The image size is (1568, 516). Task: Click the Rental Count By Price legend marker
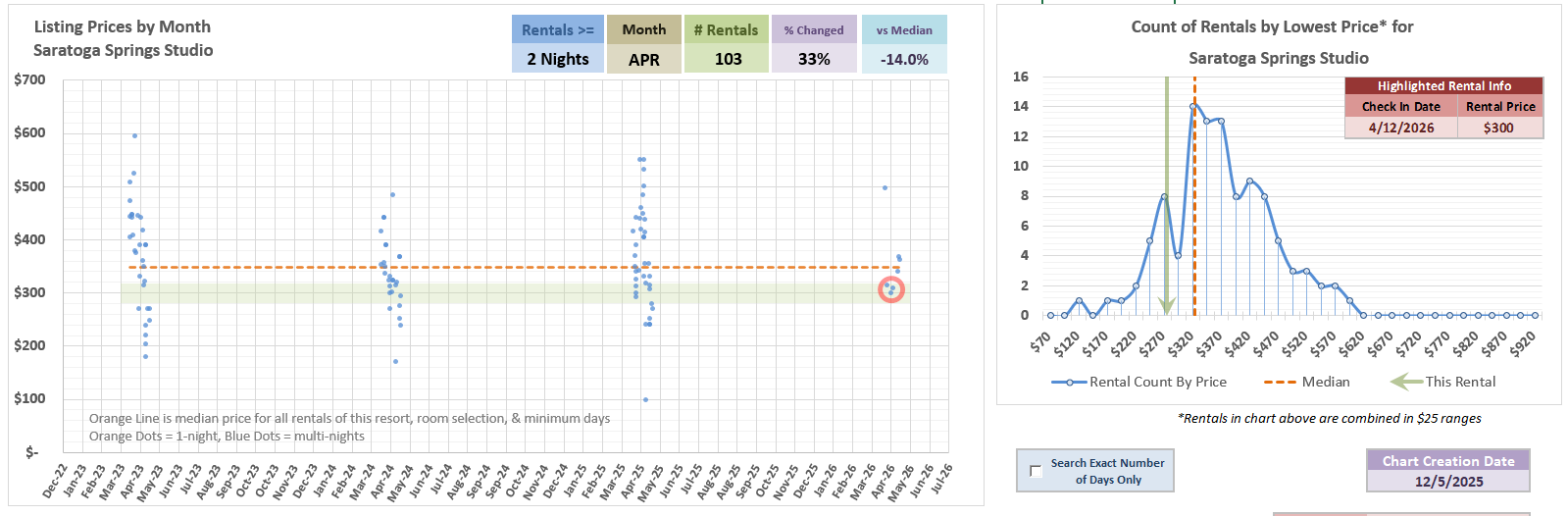point(1068,382)
